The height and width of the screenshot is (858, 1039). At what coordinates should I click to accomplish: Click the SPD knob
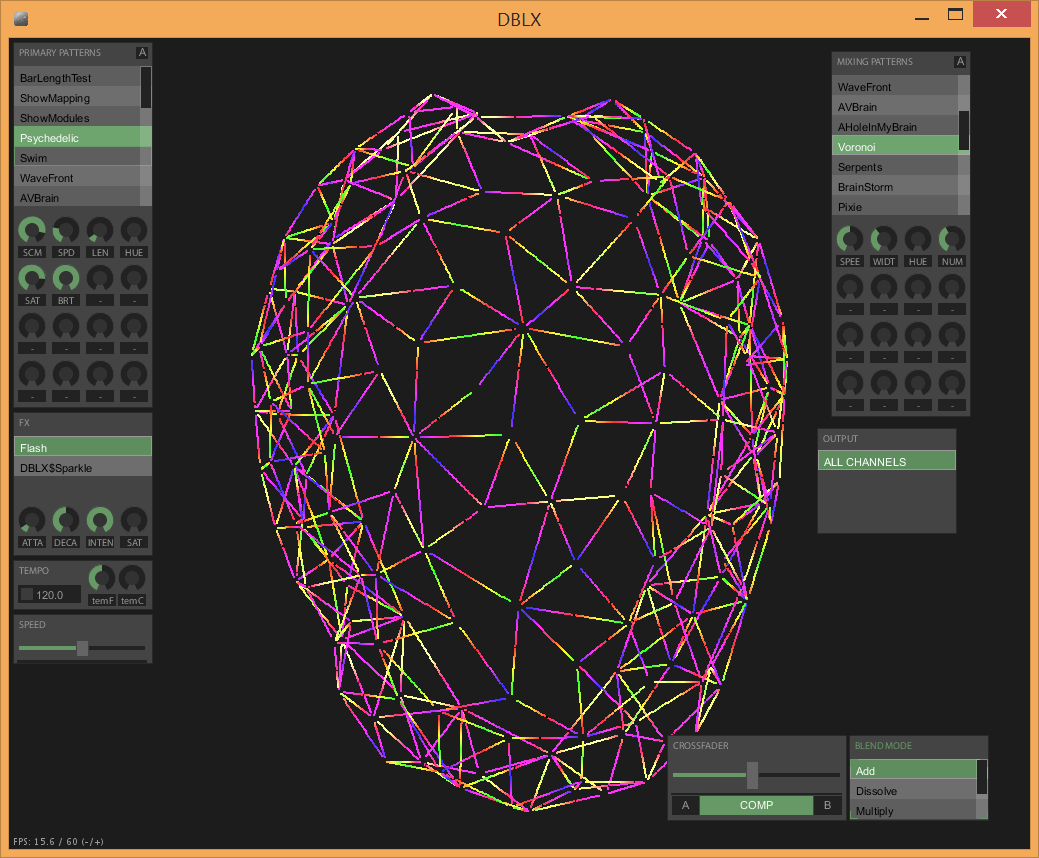point(66,230)
